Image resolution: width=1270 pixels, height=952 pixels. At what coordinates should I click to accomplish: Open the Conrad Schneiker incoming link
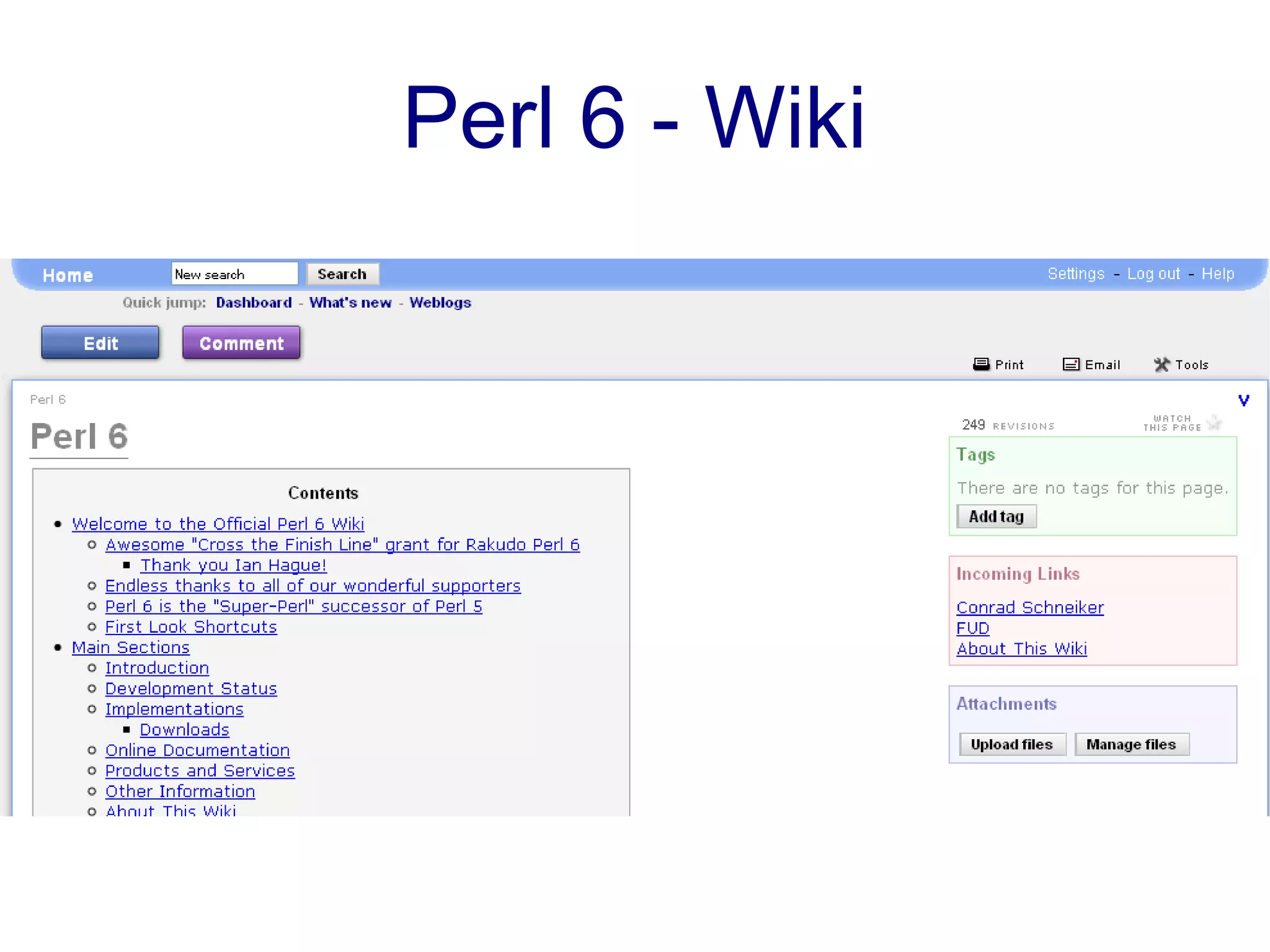click(1030, 608)
